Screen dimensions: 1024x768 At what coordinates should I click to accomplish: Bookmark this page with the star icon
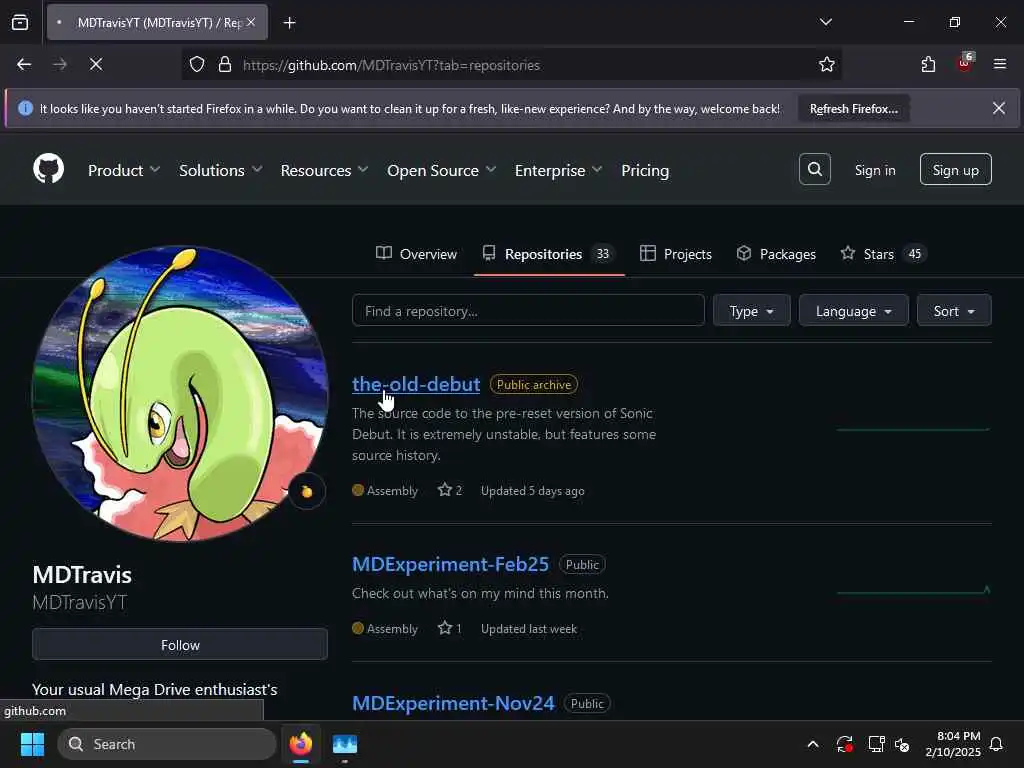click(x=826, y=64)
